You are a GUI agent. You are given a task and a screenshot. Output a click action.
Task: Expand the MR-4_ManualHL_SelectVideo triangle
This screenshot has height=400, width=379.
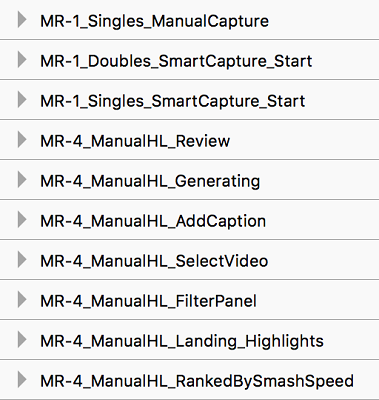[22, 260]
